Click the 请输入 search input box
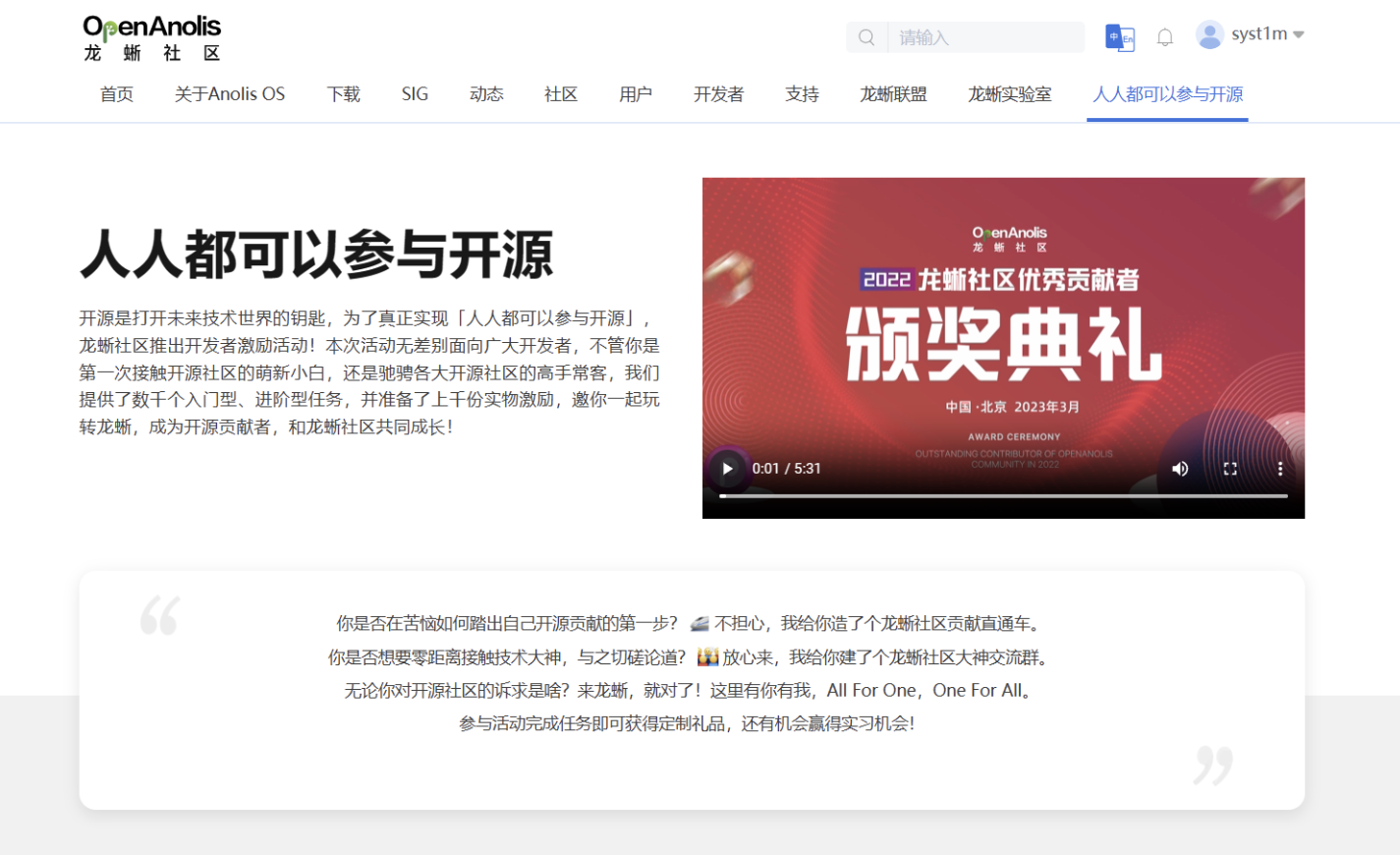 [x=982, y=36]
